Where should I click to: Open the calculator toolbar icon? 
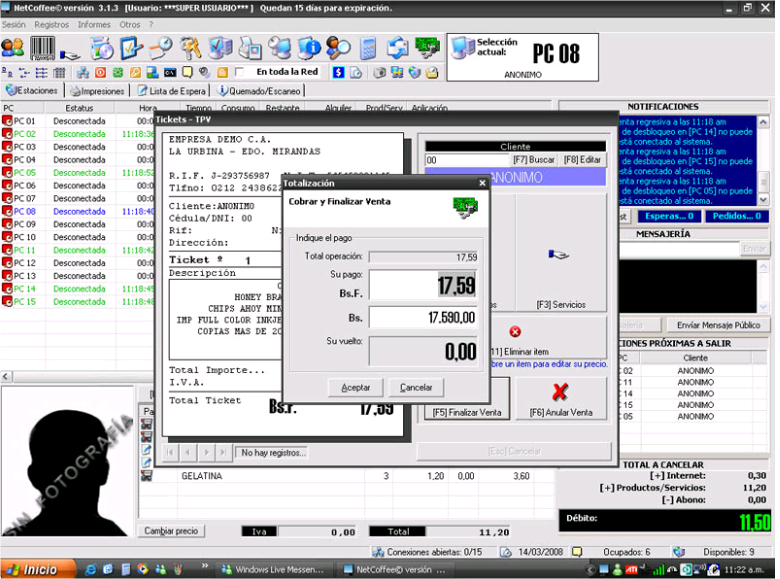(x=368, y=48)
